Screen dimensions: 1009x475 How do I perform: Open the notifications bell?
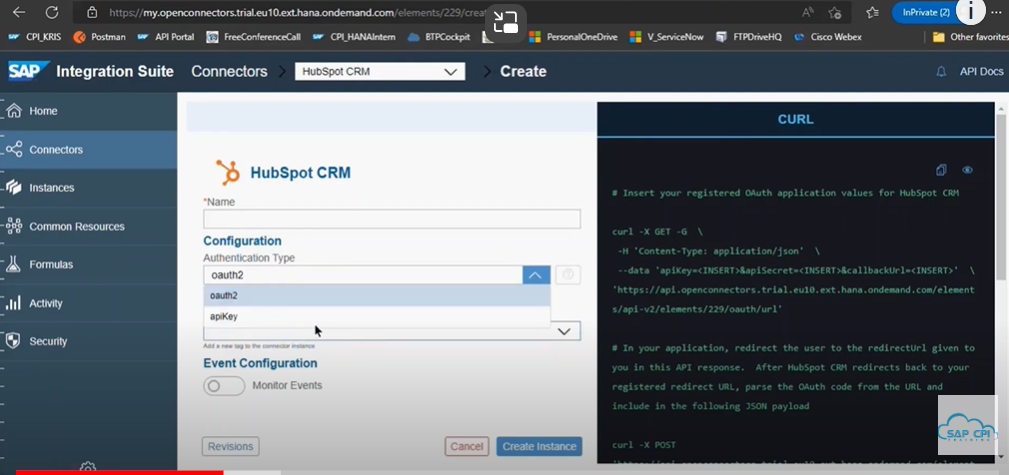(941, 71)
